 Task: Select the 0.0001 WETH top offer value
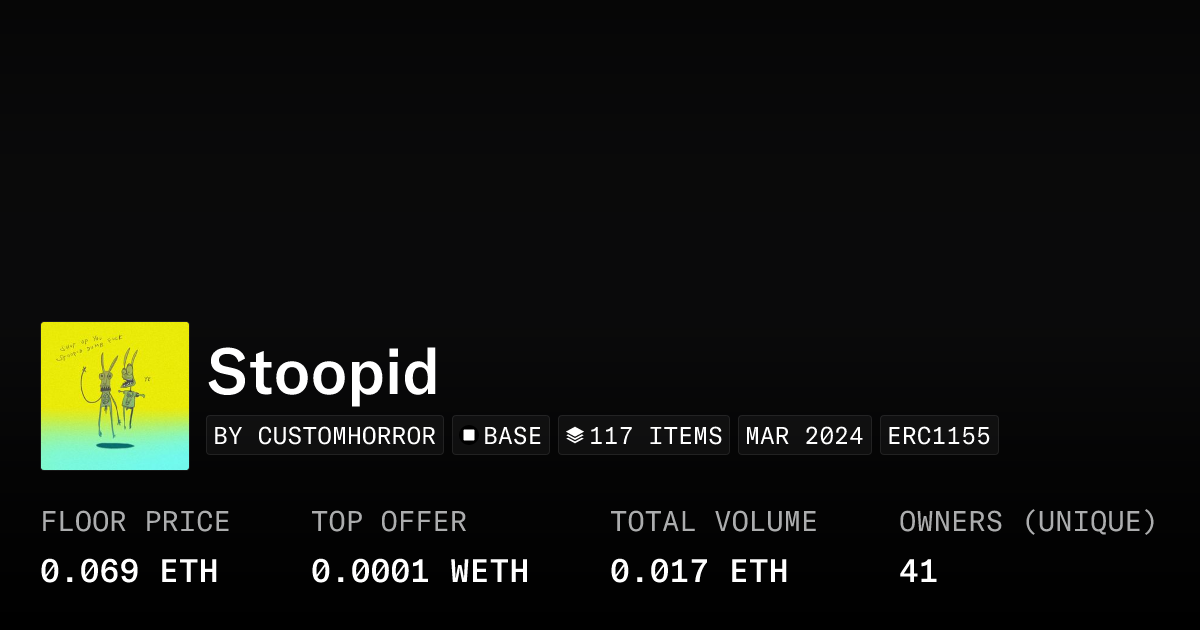tap(420, 572)
